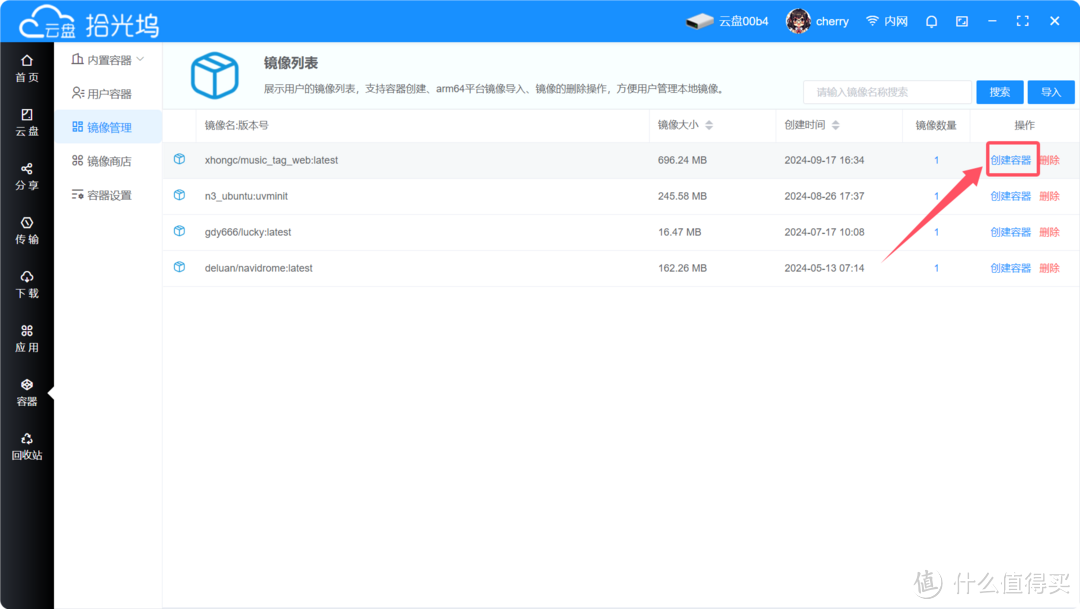Click the blue cube image list icon
1080x609 pixels.
point(215,75)
